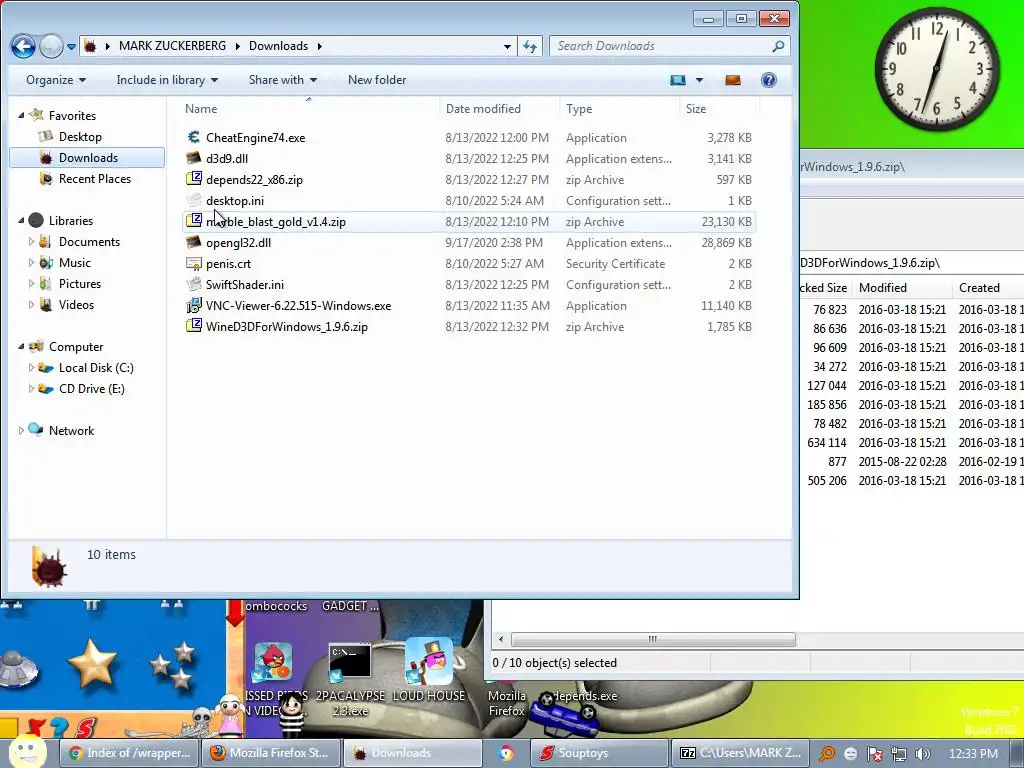Viewport: 1024px width, 768px height.
Task: Click the Explorer help question mark icon
Action: (769, 80)
